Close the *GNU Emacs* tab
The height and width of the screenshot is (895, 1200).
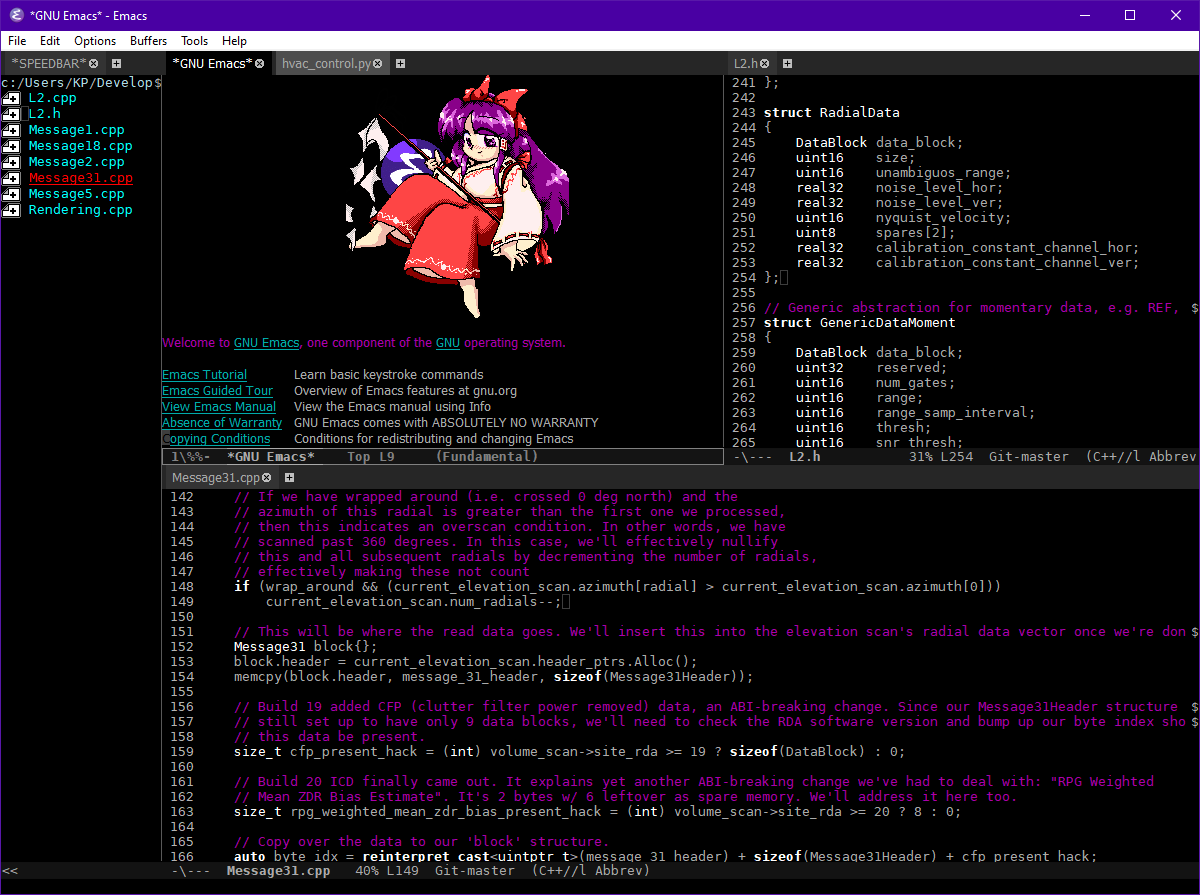[259, 62]
